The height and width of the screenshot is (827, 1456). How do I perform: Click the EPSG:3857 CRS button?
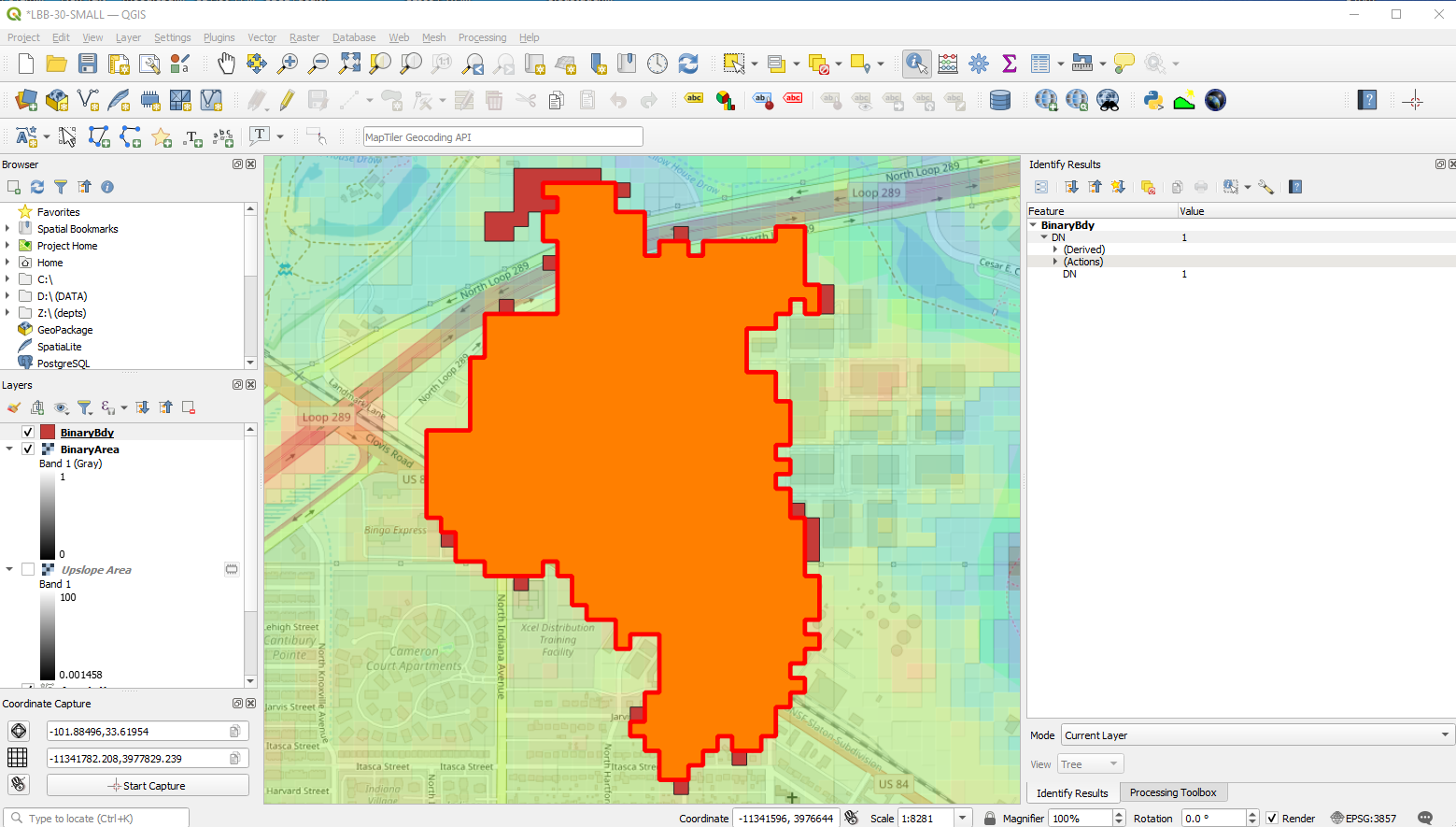point(1363,818)
